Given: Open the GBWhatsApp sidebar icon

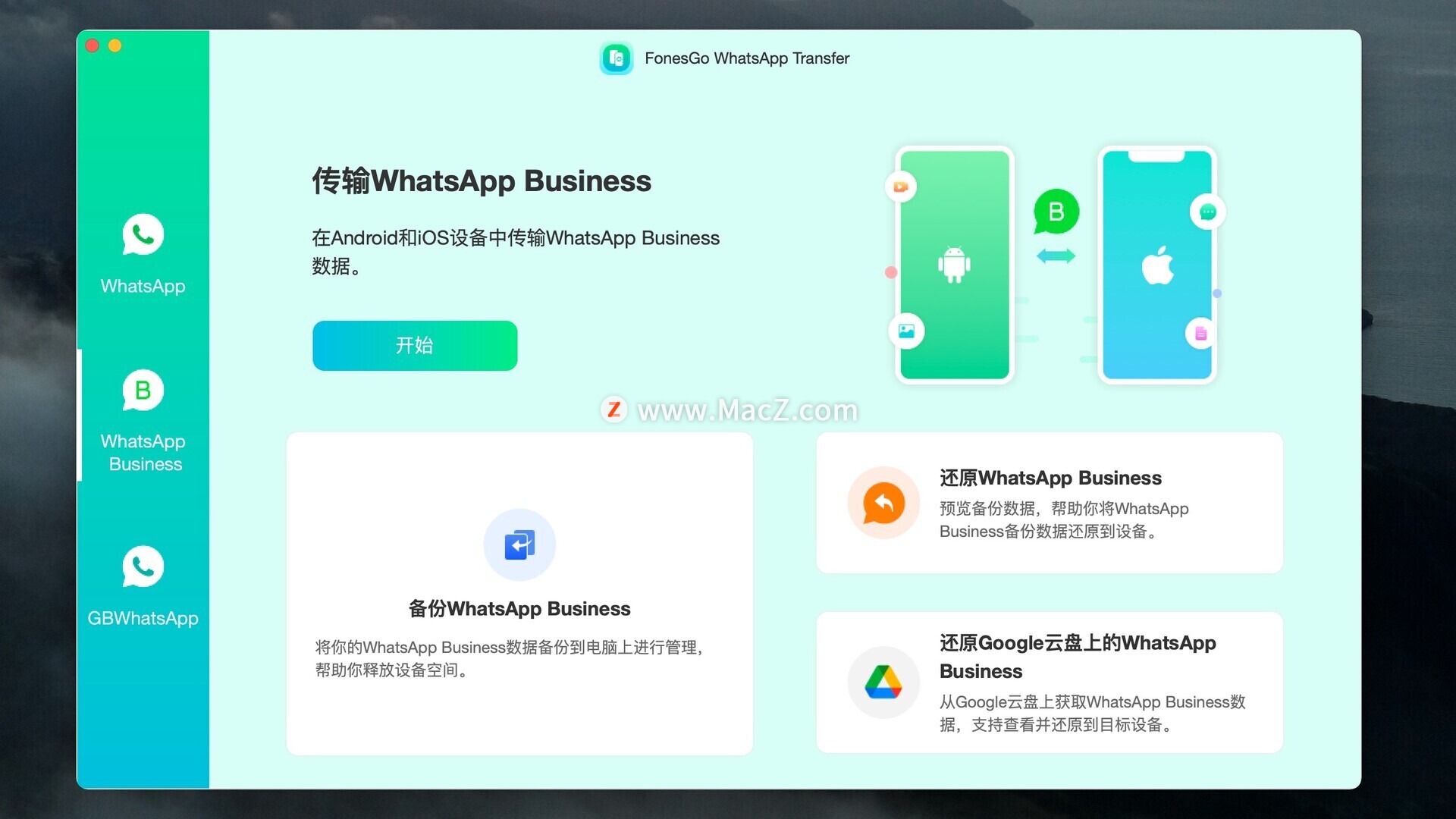Looking at the screenshot, I should pyautogui.click(x=143, y=566).
